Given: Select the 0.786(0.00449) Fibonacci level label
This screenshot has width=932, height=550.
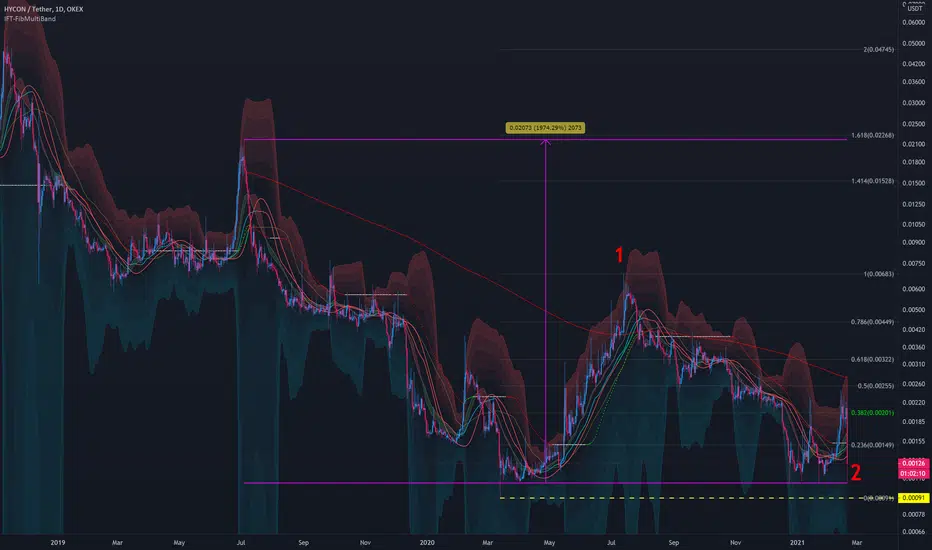Looking at the screenshot, I should [872, 322].
